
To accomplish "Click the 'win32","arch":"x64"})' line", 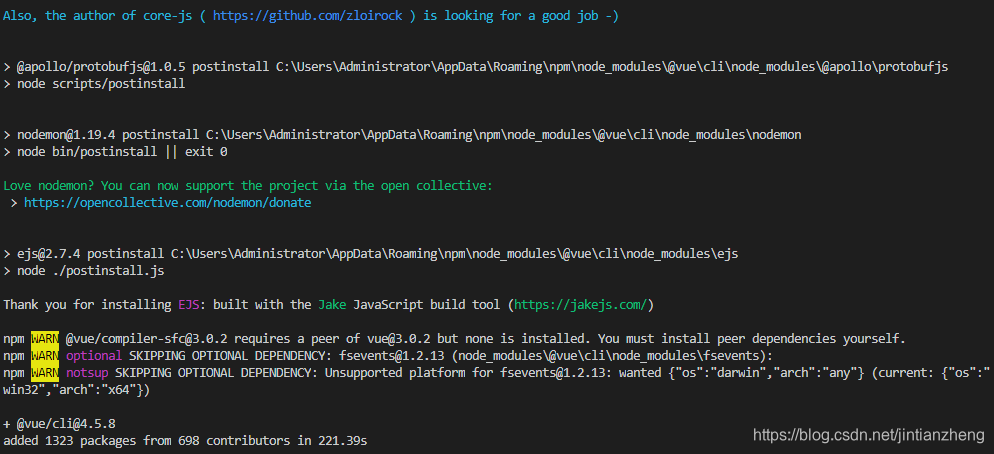I will pos(77,390).
